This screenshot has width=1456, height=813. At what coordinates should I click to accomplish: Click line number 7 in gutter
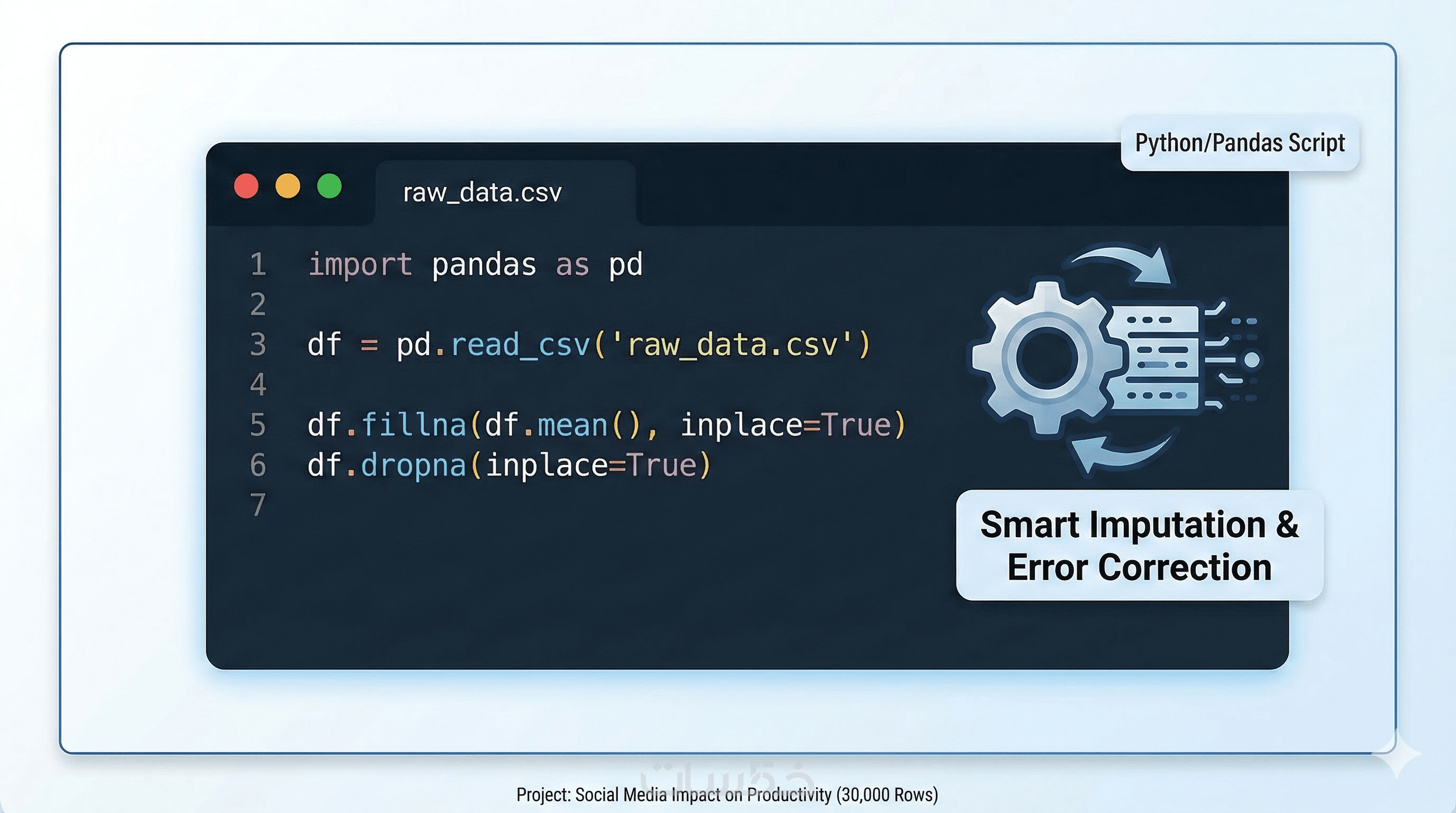pyautogui.click(x=258, y=505)
